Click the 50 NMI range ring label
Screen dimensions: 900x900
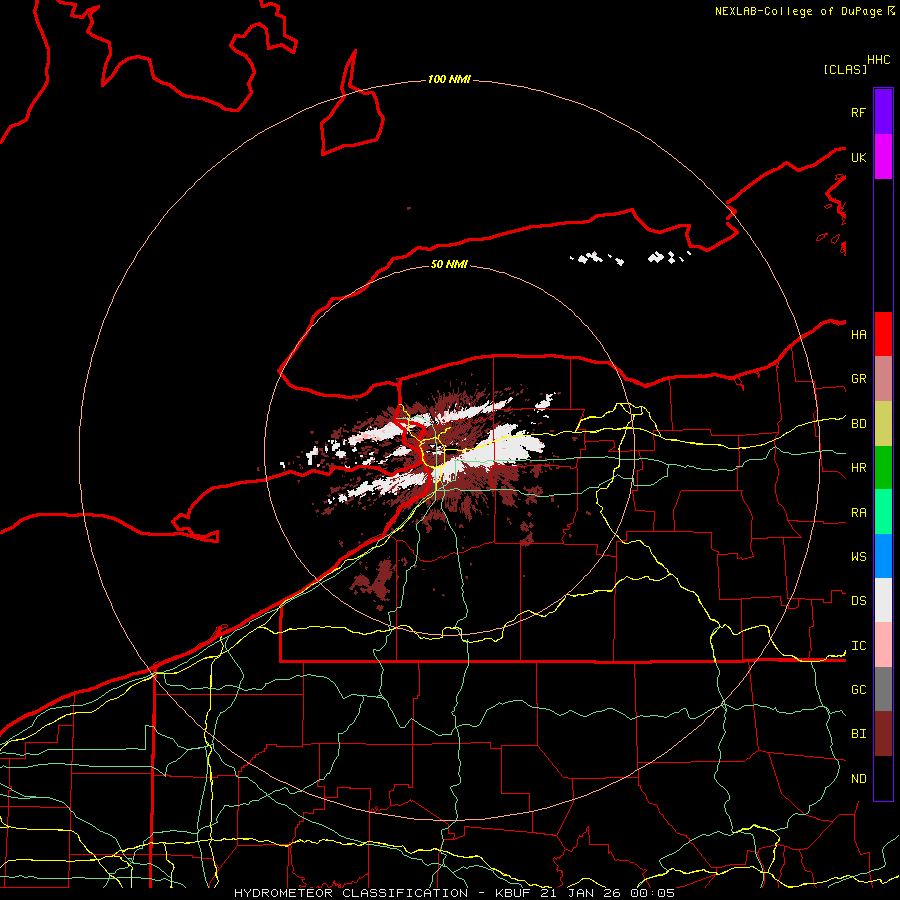(x=449, y=264)
